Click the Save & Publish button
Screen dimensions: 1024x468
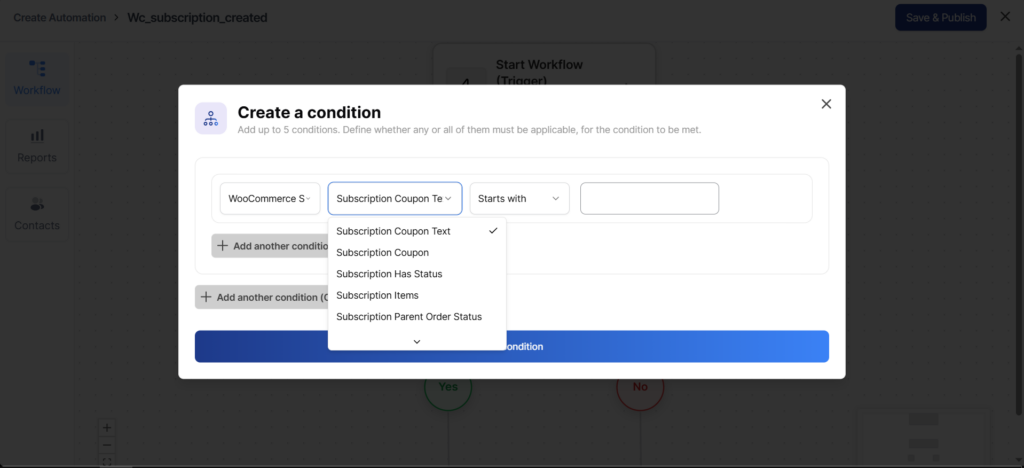pos(940,17)
